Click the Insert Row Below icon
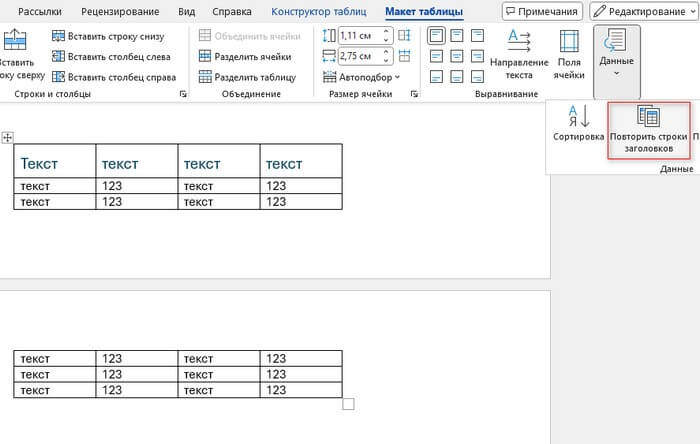This screenshot has height=444, width=700. [x=58, y=36]
